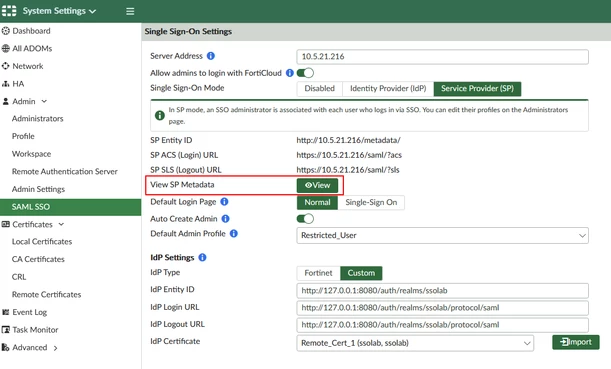611x369 pixels.
Task: Open the CRL page
Action: [19, 277]
